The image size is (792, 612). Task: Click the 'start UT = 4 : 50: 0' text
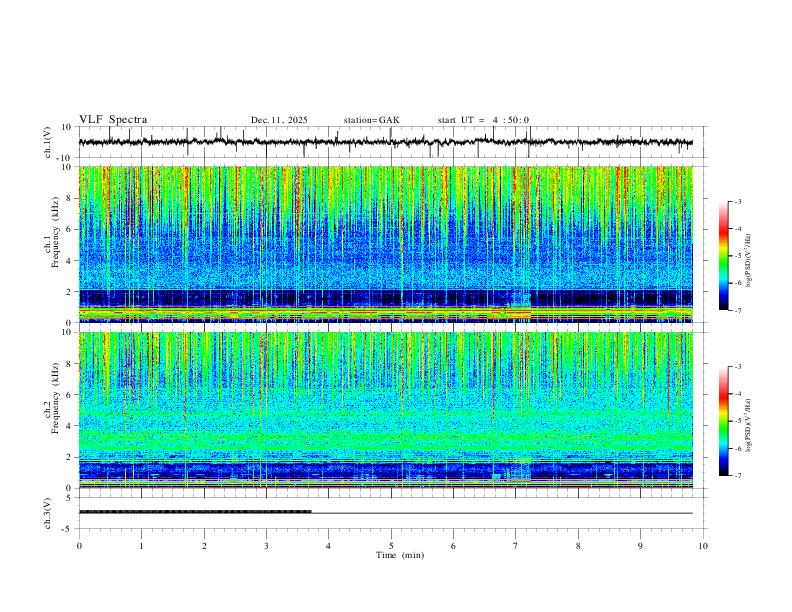click(483, 120)
